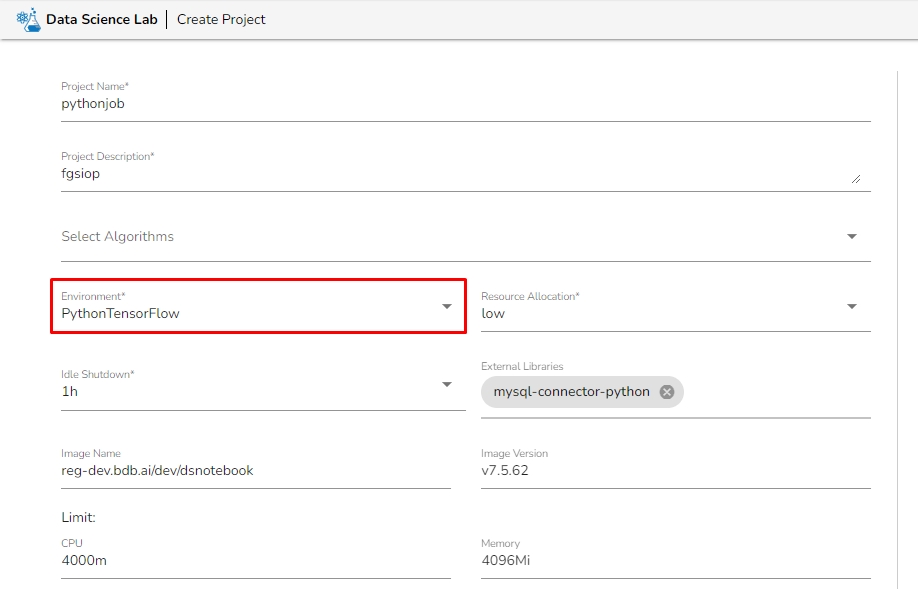The image size is (918, 589).
Task: Grab the description textarea resize handle
Action: click(855, 179)
